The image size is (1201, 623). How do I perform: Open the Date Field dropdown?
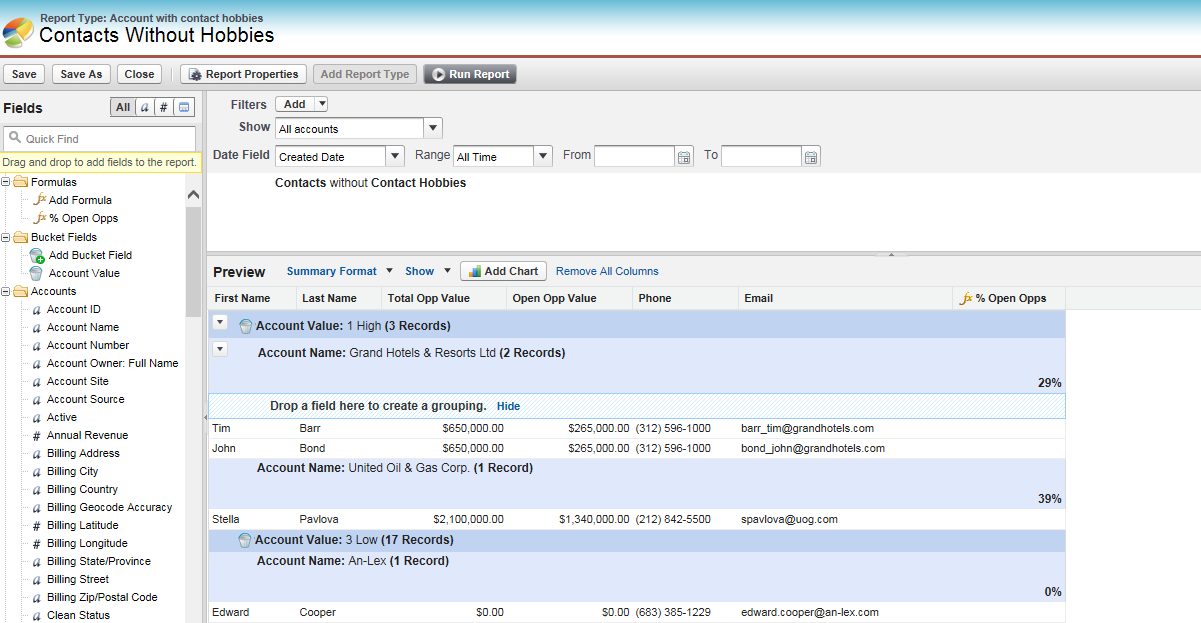[x=394, y=156]
